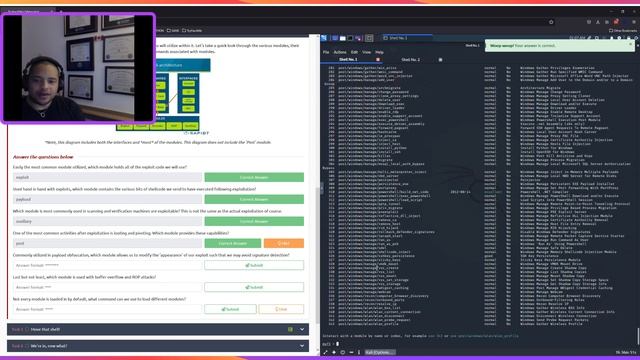Click the terminal vertical scrollbar thumb
Viewport: 640px width, 360px height.
click(x=638, y=336)
